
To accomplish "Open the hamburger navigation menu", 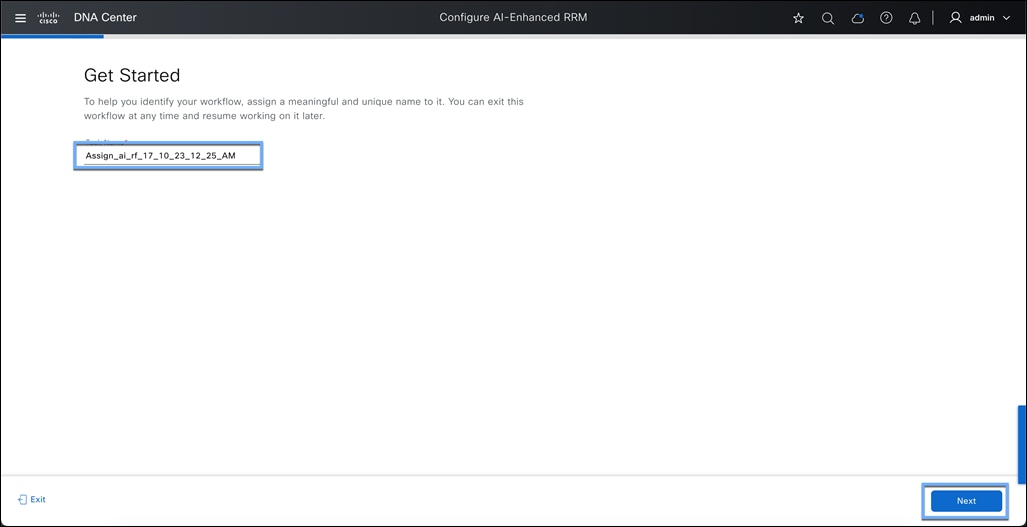I will (20, 18).
